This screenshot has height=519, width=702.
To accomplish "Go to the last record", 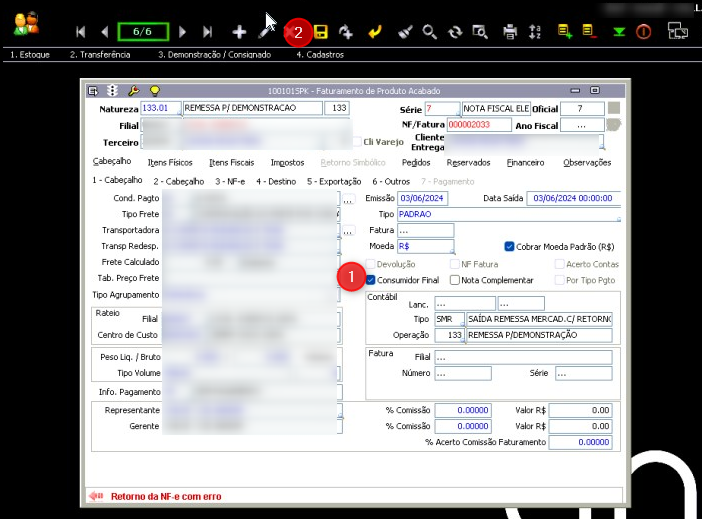I will 208,32.
